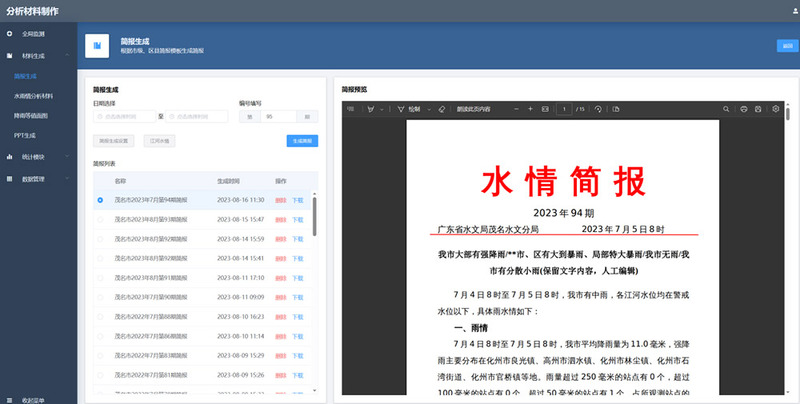The image size is (800, 404).
Task: Expand the 数据管理 menu chevron
Action: pos(67,179)
